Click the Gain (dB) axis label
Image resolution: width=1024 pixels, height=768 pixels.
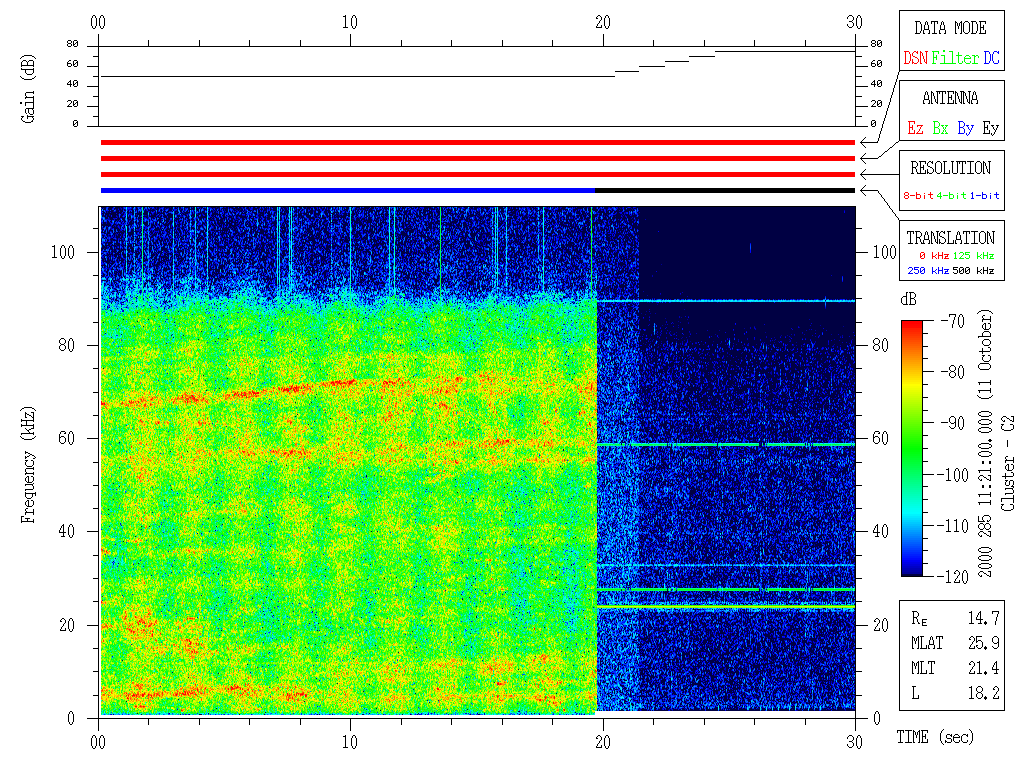coord(28,88)
